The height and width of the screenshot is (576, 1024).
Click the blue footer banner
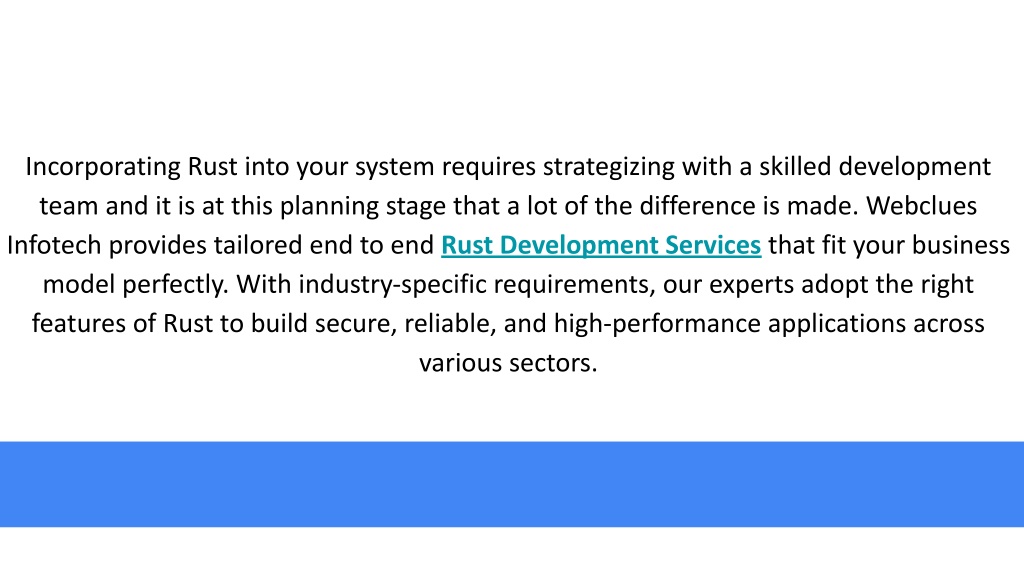pyautogui.click(x=512, y=484)
